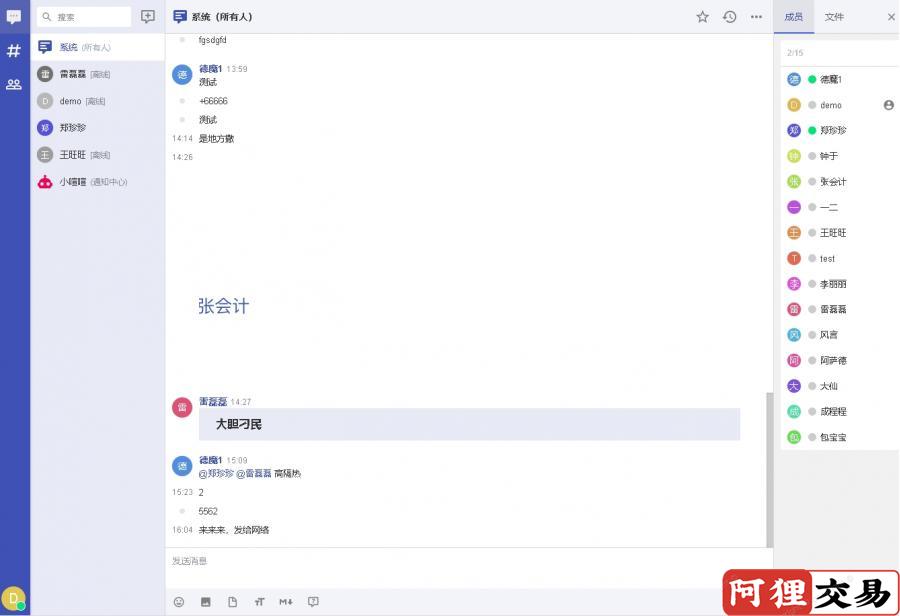Click the 发送消息 message input field
This screenshot has height=616, width=900.
[468, 568]
